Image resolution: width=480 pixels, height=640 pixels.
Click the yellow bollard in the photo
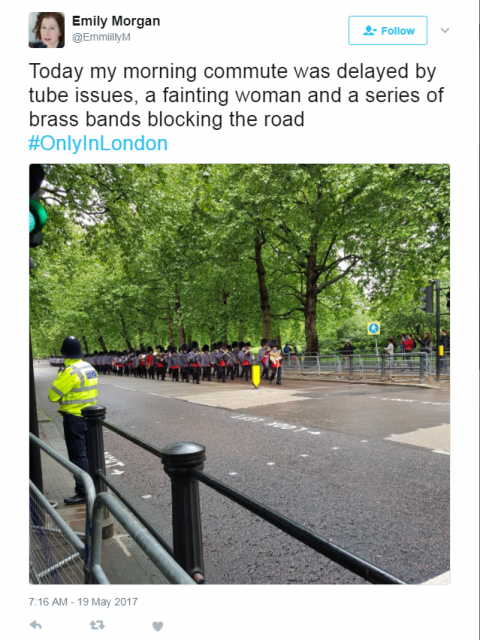(256, 376)
